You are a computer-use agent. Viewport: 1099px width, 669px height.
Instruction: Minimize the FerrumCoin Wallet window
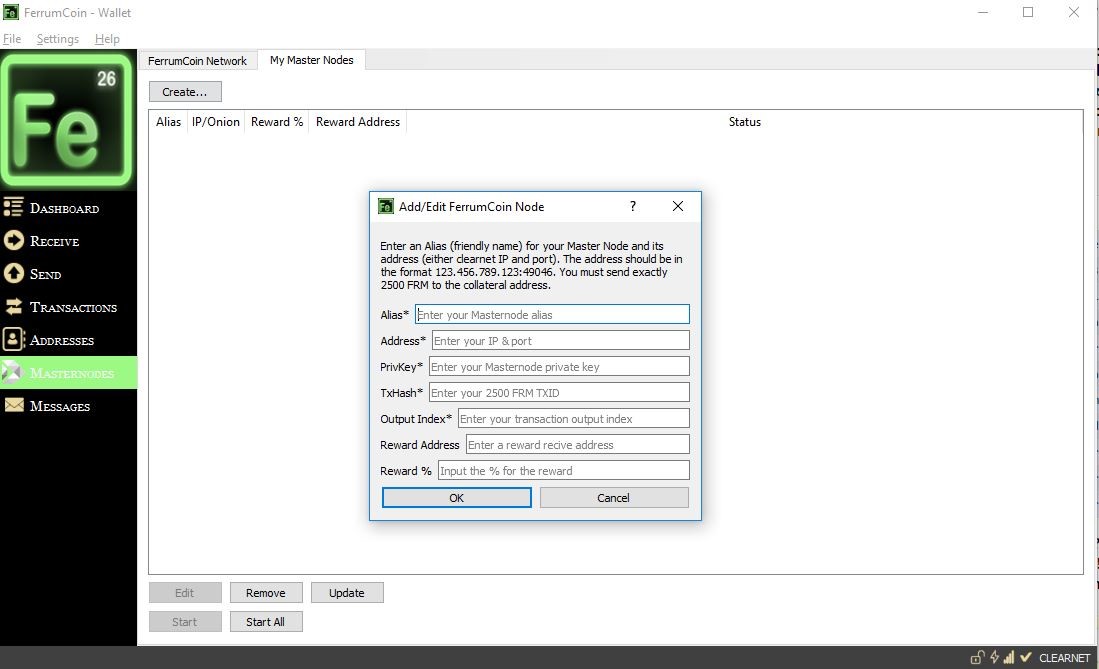(983, 12)
